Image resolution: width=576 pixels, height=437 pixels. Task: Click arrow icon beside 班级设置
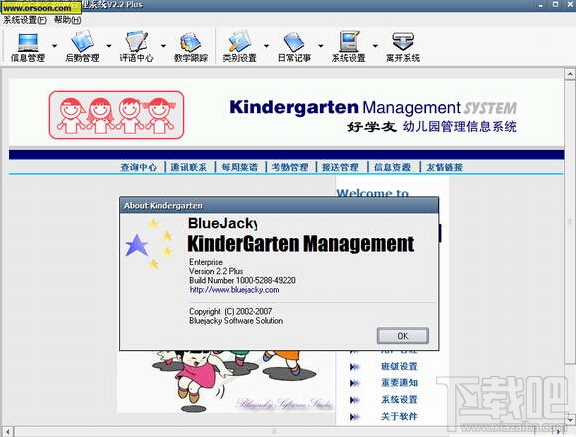pyautogui.click(x=355, y=366)
